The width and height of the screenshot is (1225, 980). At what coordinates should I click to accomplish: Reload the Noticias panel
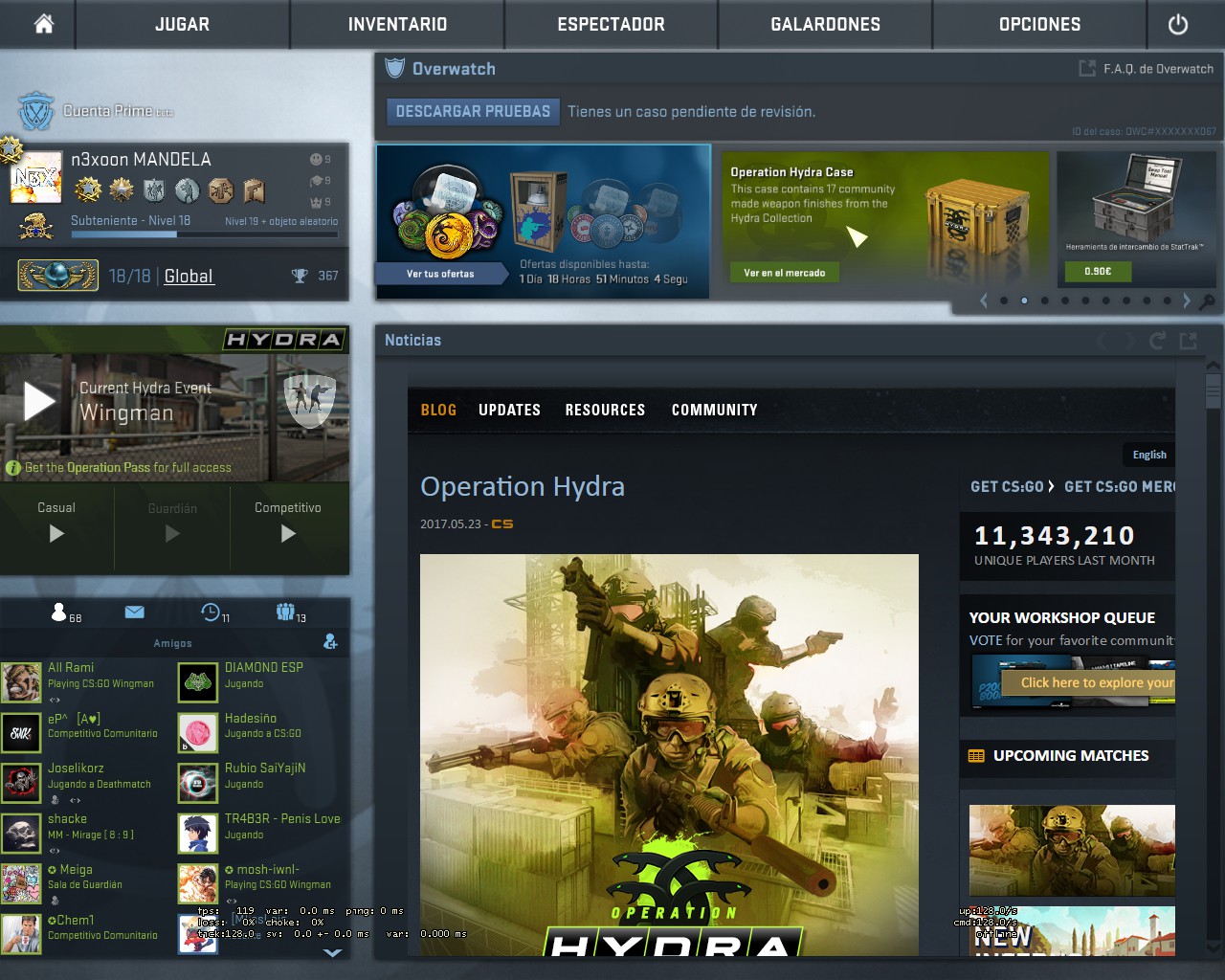tap(1158, 340)
